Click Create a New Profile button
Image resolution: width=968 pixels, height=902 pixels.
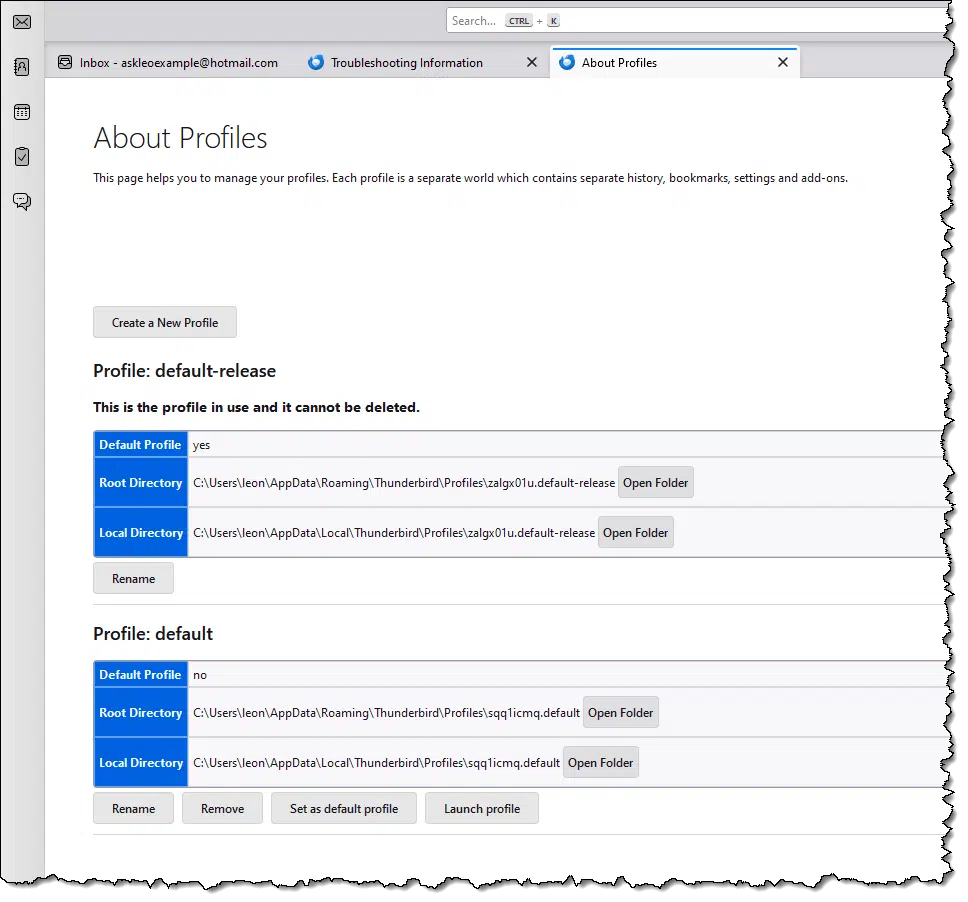pyautogui.click(x=165, y=322)
